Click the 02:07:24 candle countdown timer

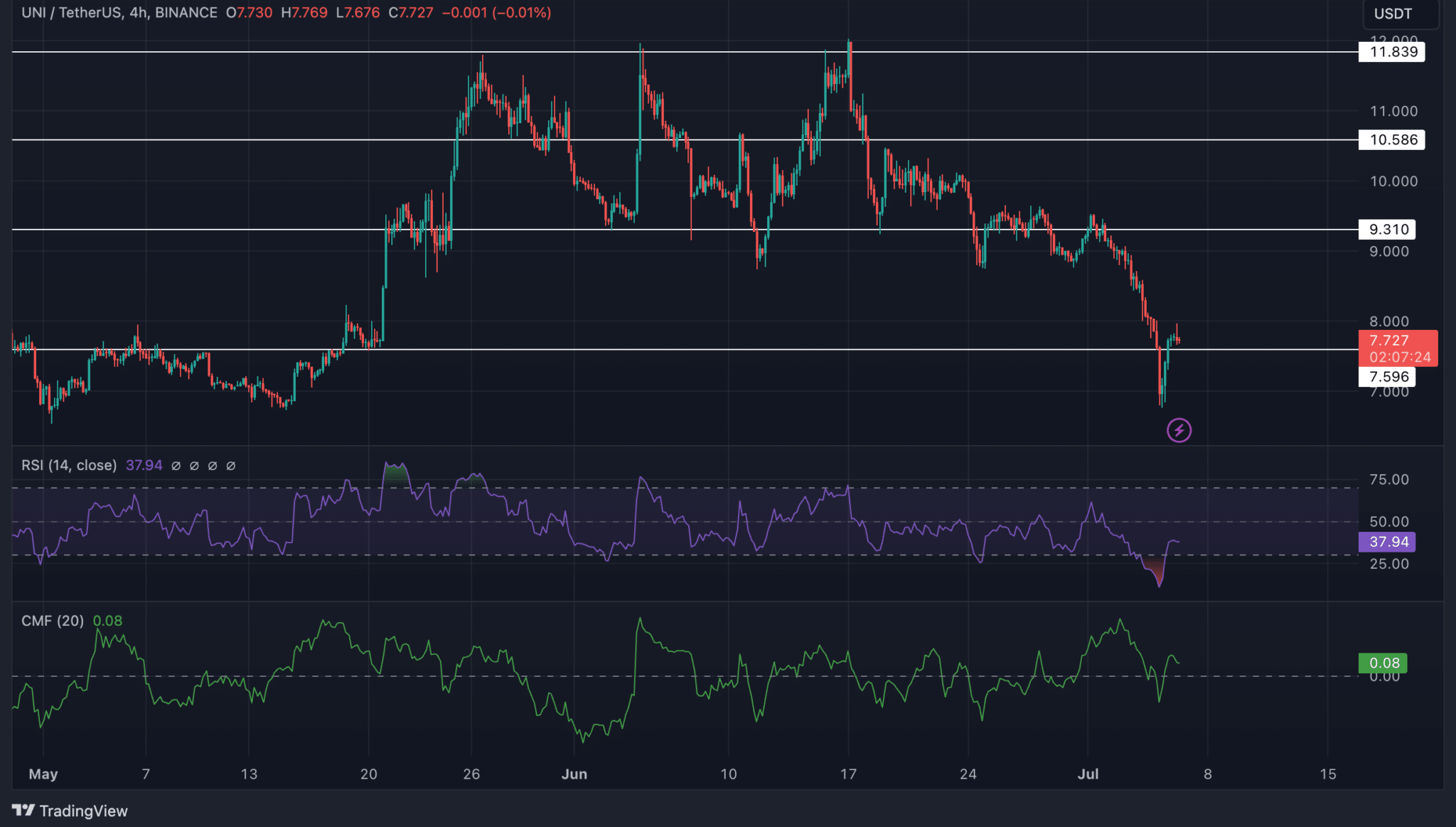click(x=1399, y=357)
